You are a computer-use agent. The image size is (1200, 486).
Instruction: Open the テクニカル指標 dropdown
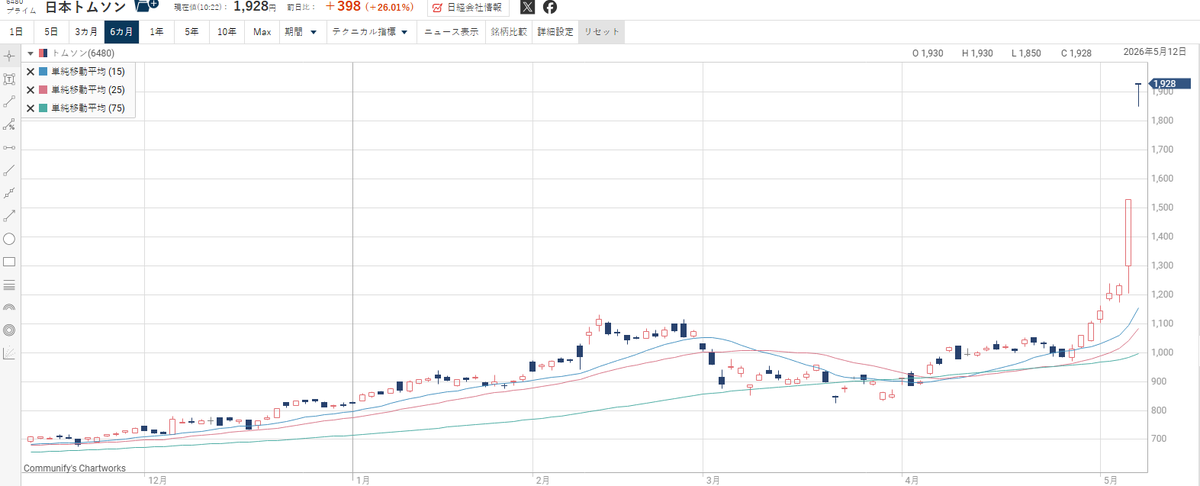pos(370,32)
